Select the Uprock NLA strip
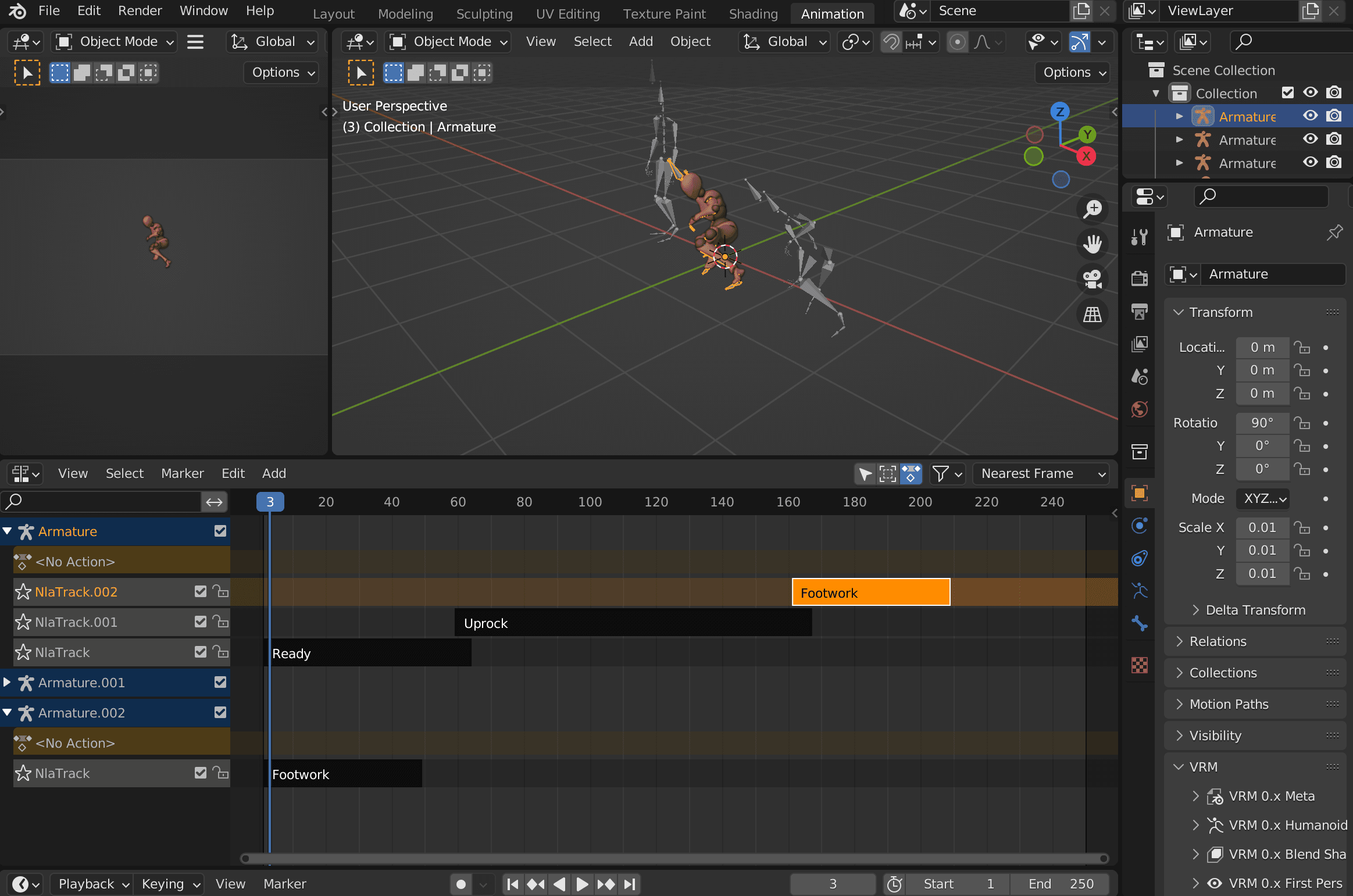The image size is (1353, 896). [633, 623]
